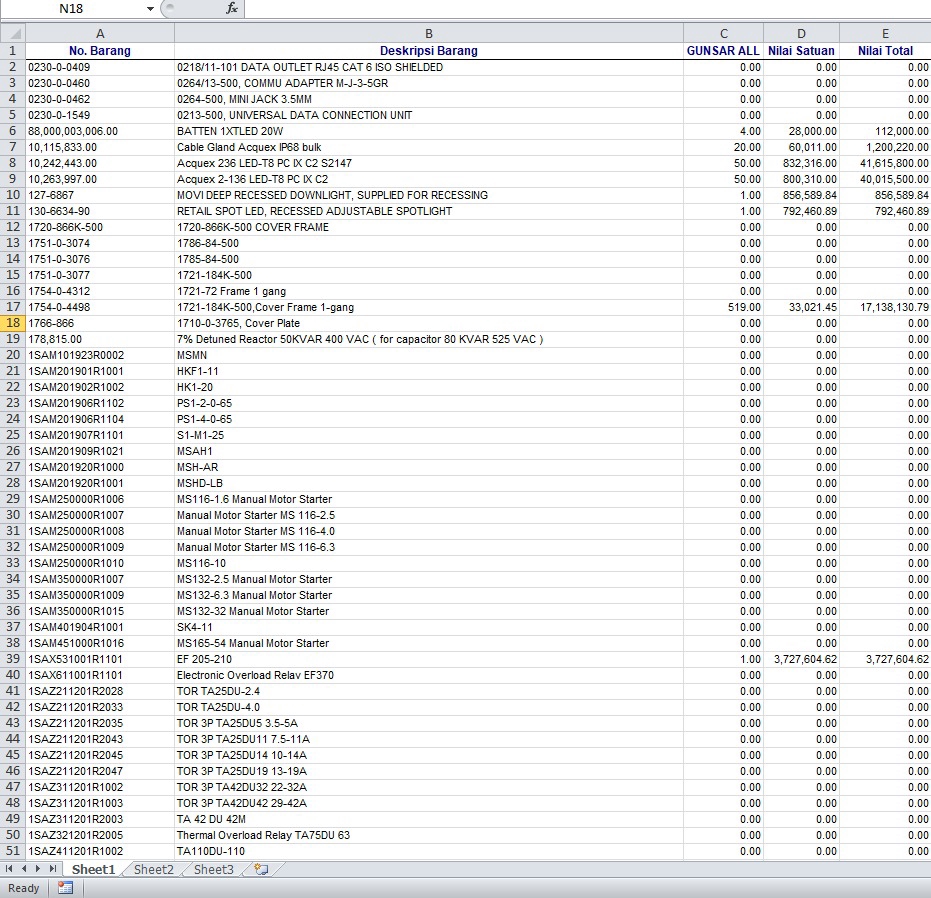The width and height of the screenshot is (931, 898).
Task: Switch to the Sheet3 tab
Action: point(211,869)
